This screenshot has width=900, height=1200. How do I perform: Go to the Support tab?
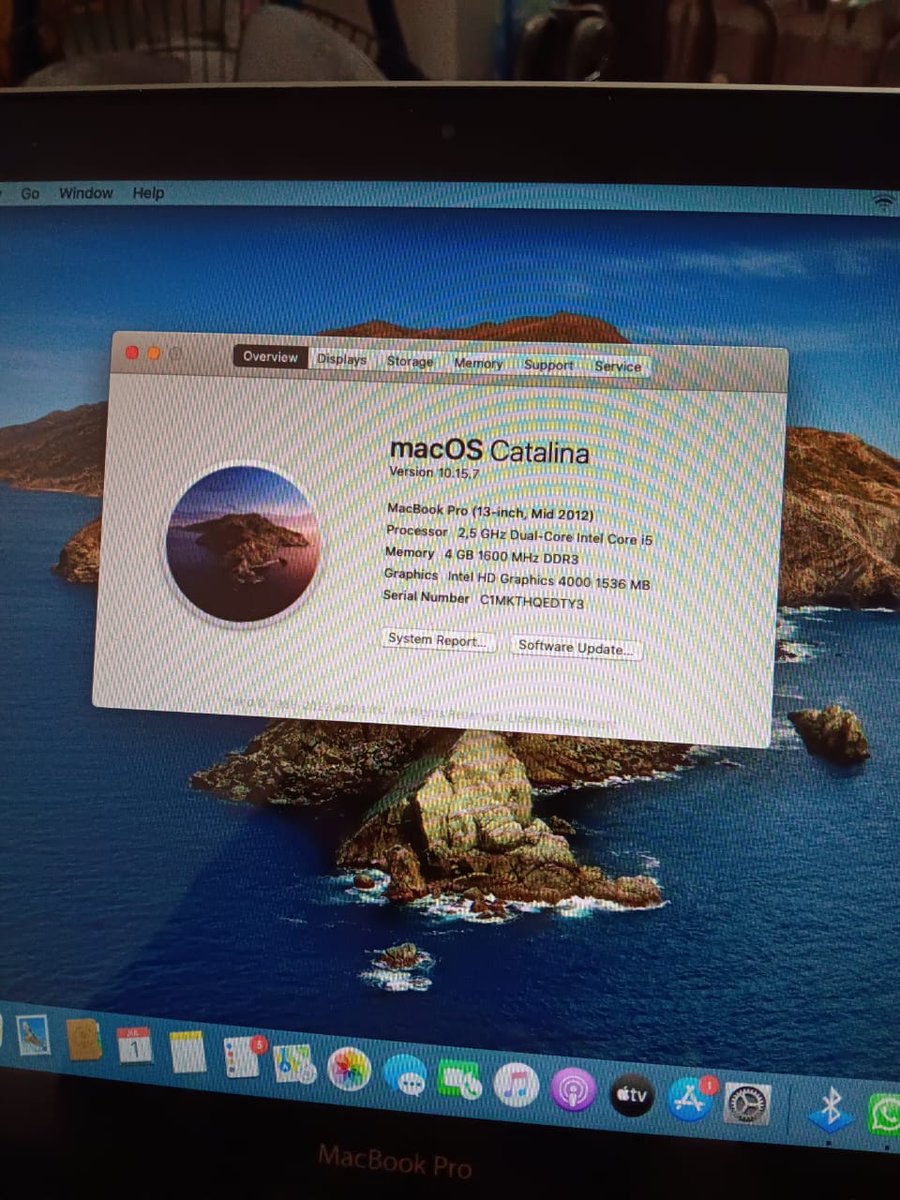[549, 365]
